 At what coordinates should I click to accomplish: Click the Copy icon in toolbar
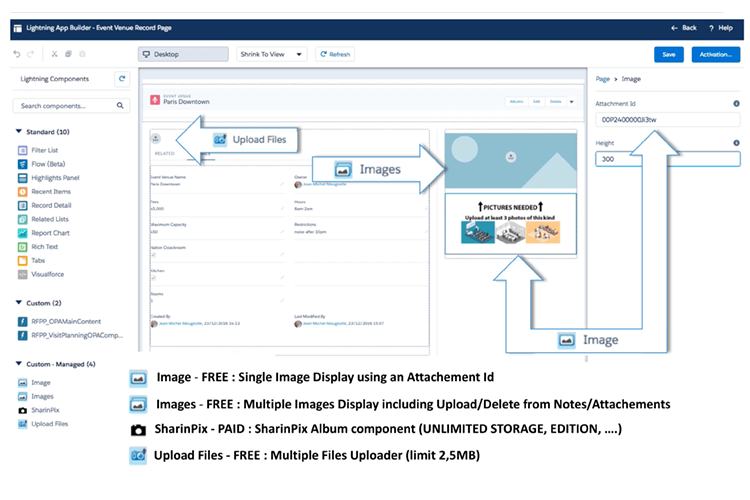pos(68,54)
